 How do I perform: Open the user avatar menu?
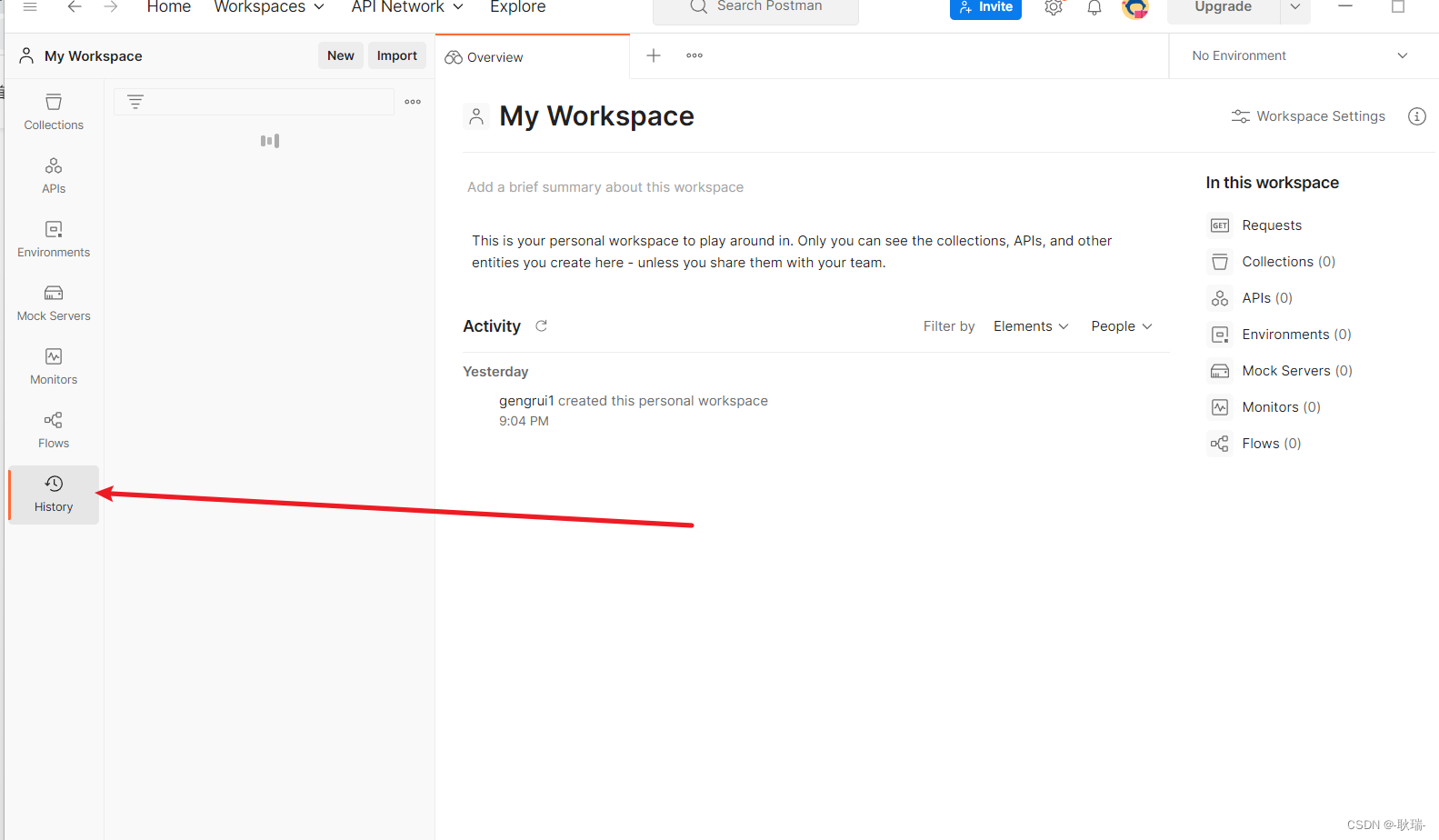click(x=1135, y=7)
